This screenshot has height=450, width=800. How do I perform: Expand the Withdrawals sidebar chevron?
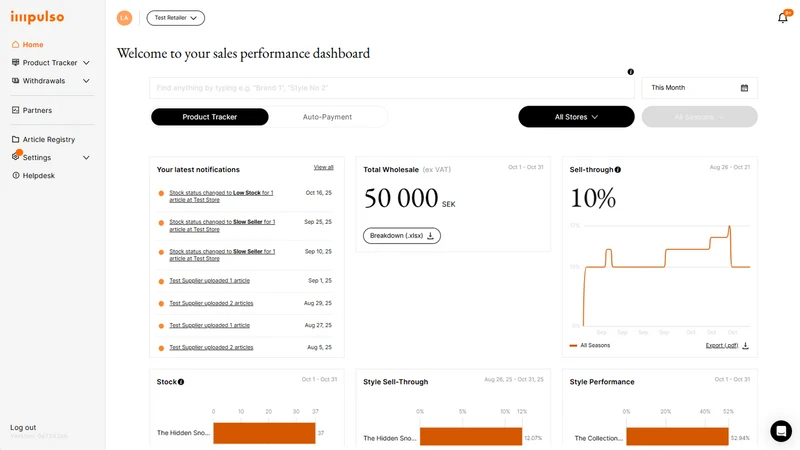[86, 81]
